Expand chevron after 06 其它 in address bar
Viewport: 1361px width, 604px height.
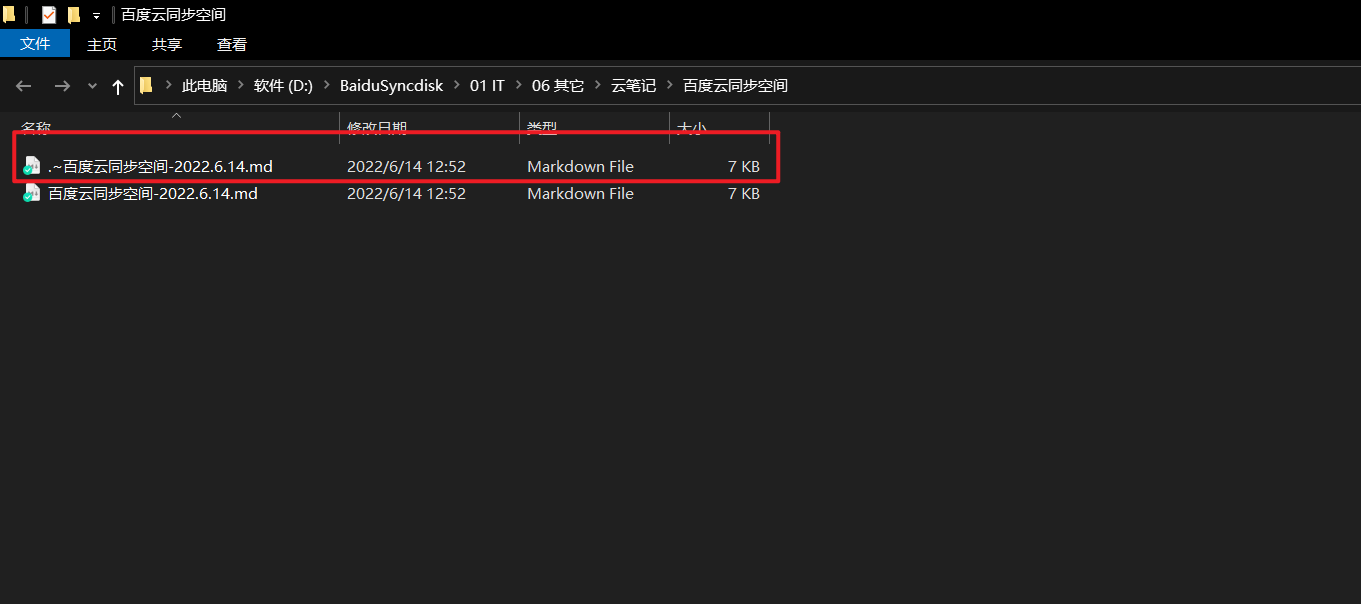click(598, 86)
